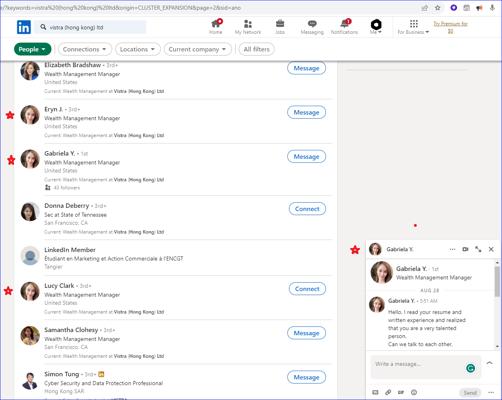The height and width of the screenshot is (400, 502).
Task: Message Eryn J.
Action: pyautogui.click(x=306, y=112)
